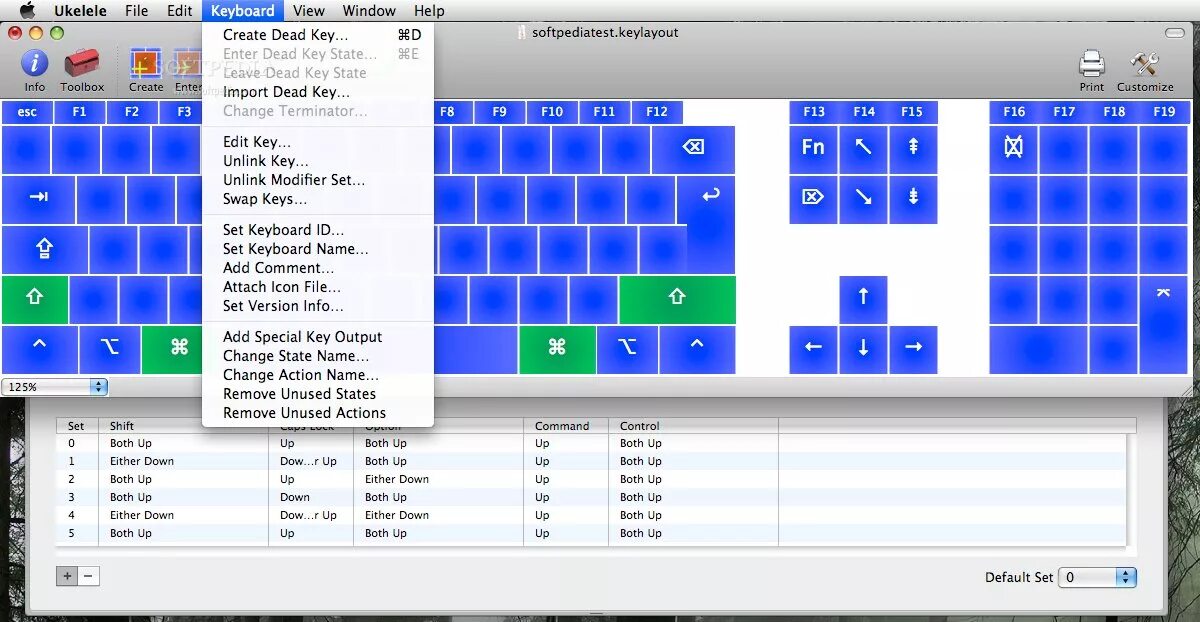Choose Remove Unused States

[x=318, y=394]
